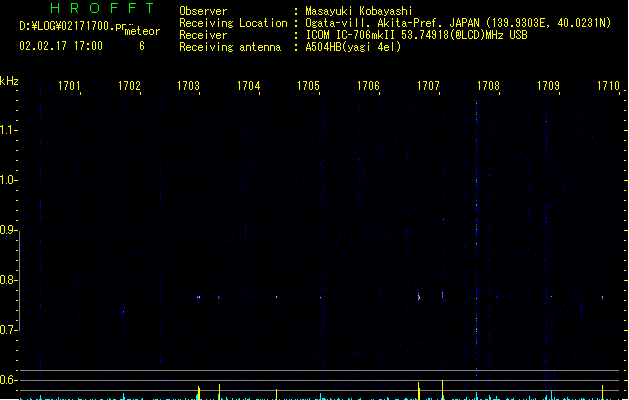Click the gray range bracket beside 0.8 kHz
Viewport: 629px width, 400px height.
[19, 280]
